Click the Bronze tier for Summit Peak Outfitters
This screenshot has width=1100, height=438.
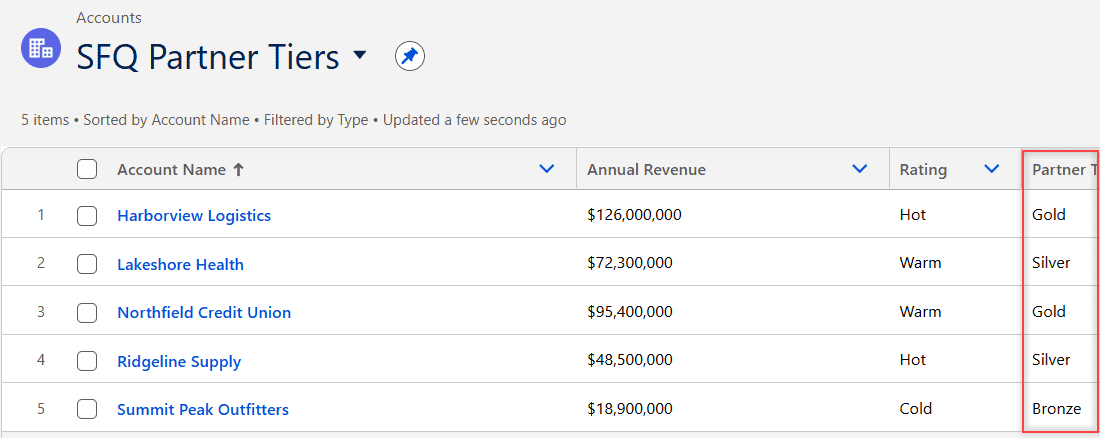tap(1057, 409)
